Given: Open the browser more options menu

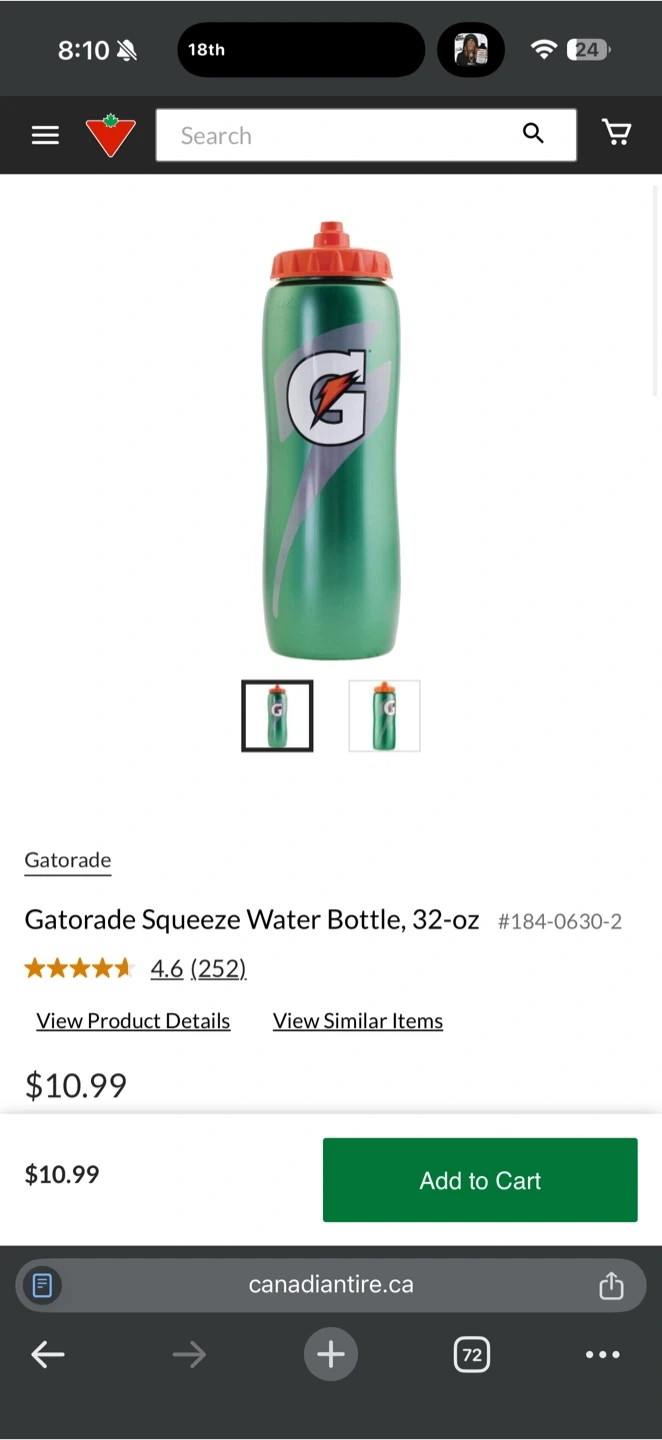Looking at the screenshot, I should (602, 1355).
